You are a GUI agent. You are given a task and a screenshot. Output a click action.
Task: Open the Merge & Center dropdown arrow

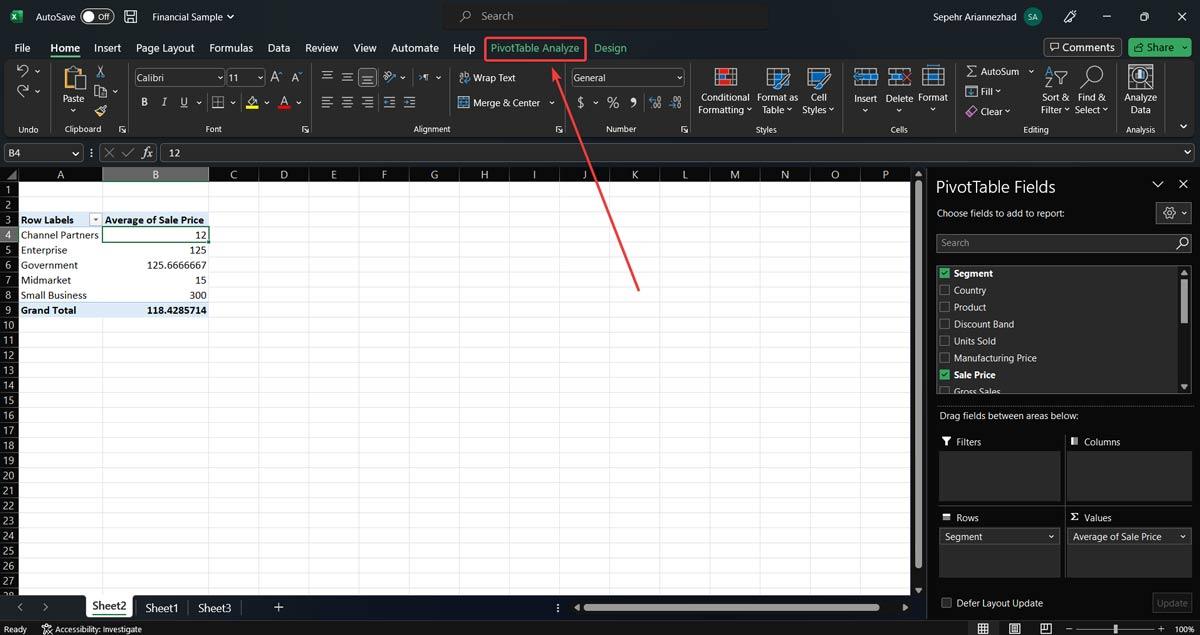point(551,102)
